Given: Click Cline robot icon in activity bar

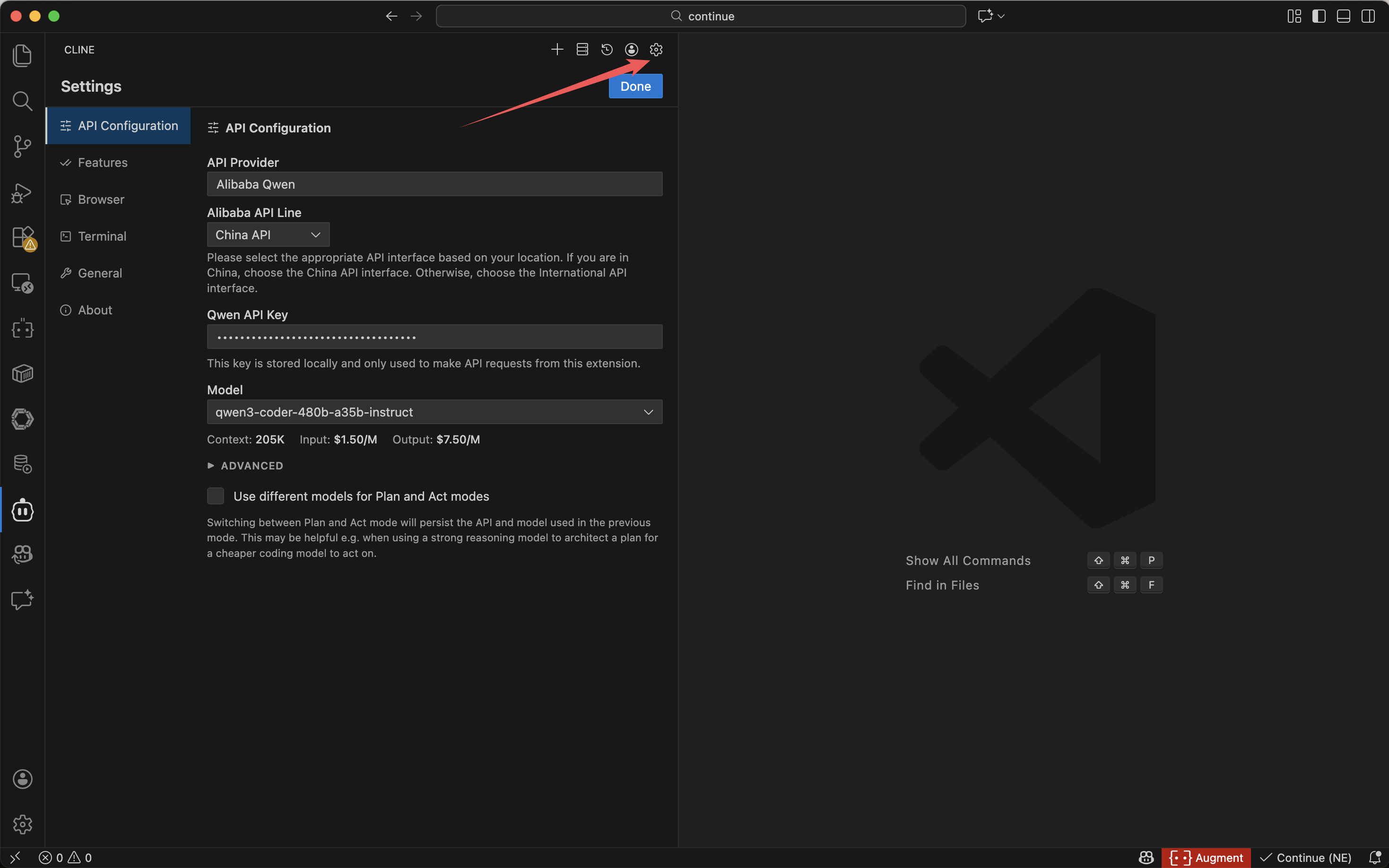Looking at the screenshot, I should click(22, 510).
